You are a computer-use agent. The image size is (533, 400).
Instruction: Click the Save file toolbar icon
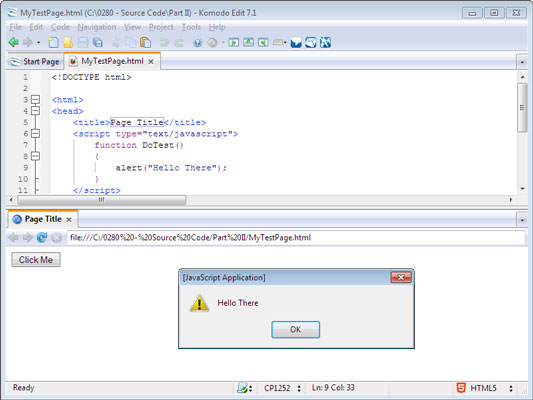coord(83,42)
